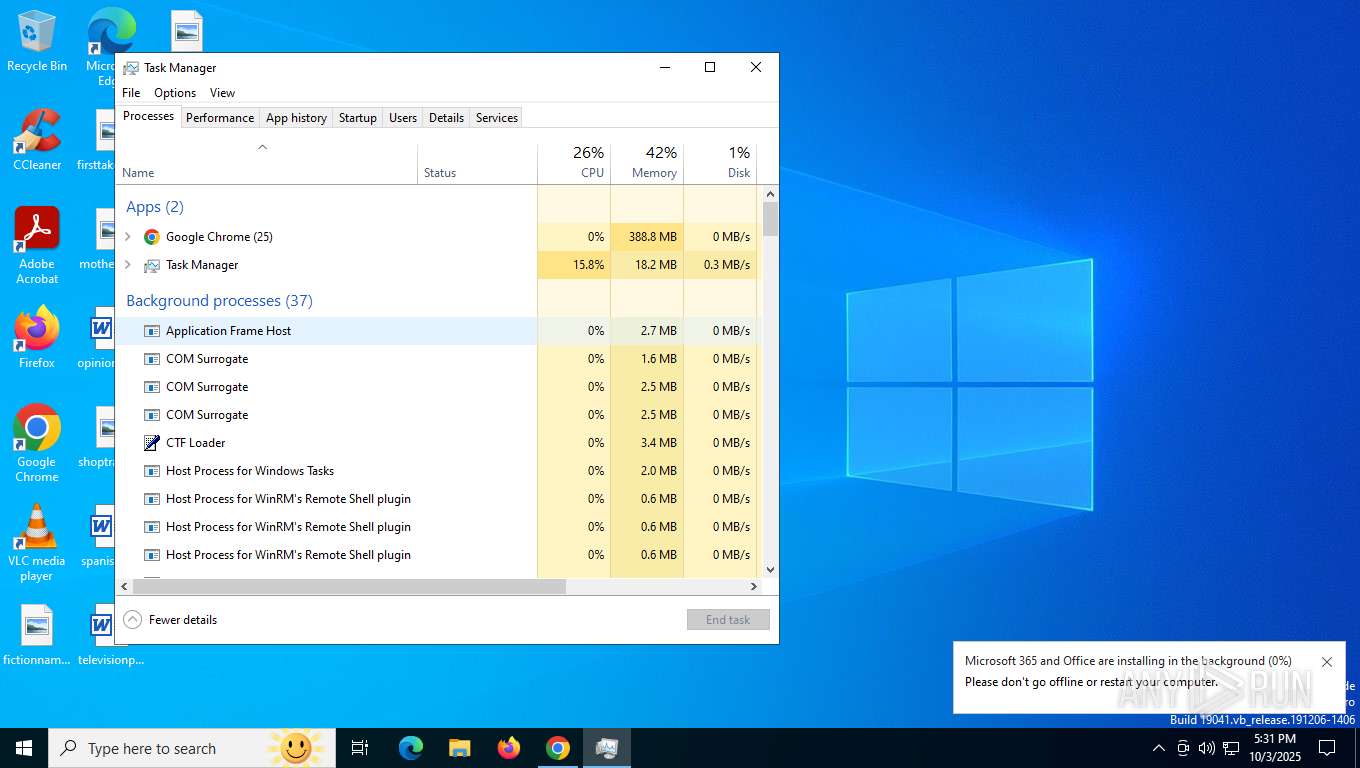Switch to the Performance tab
Screen dimensions: 1360x768
click(x=220, y=118)
